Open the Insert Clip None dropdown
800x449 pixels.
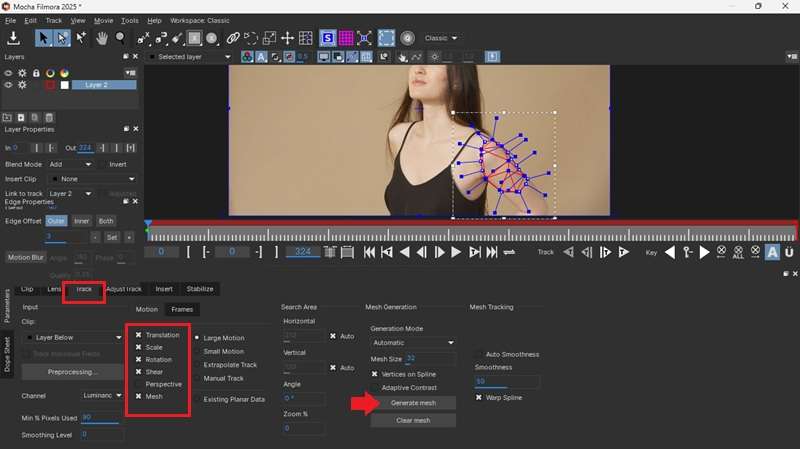click(93, 179)
